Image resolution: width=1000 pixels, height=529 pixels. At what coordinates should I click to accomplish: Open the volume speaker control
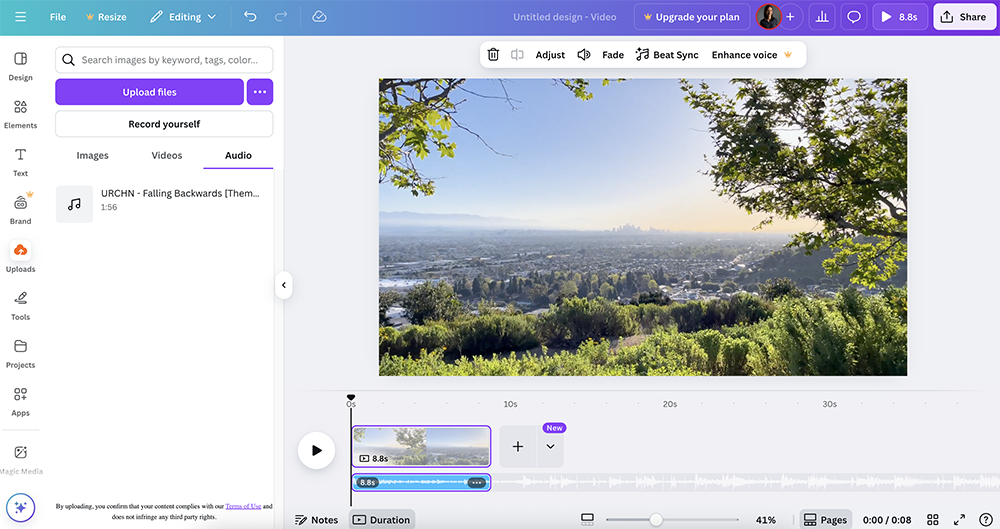coord(584,55)
